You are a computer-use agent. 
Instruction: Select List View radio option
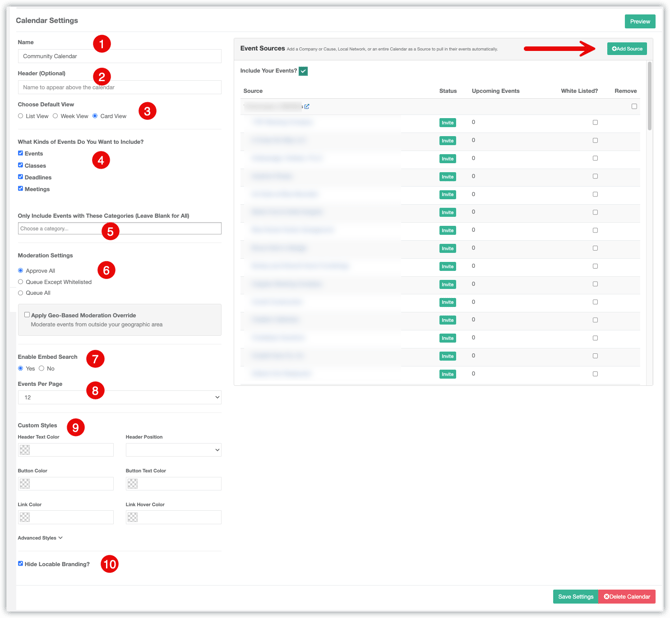(x=20, y=116)
